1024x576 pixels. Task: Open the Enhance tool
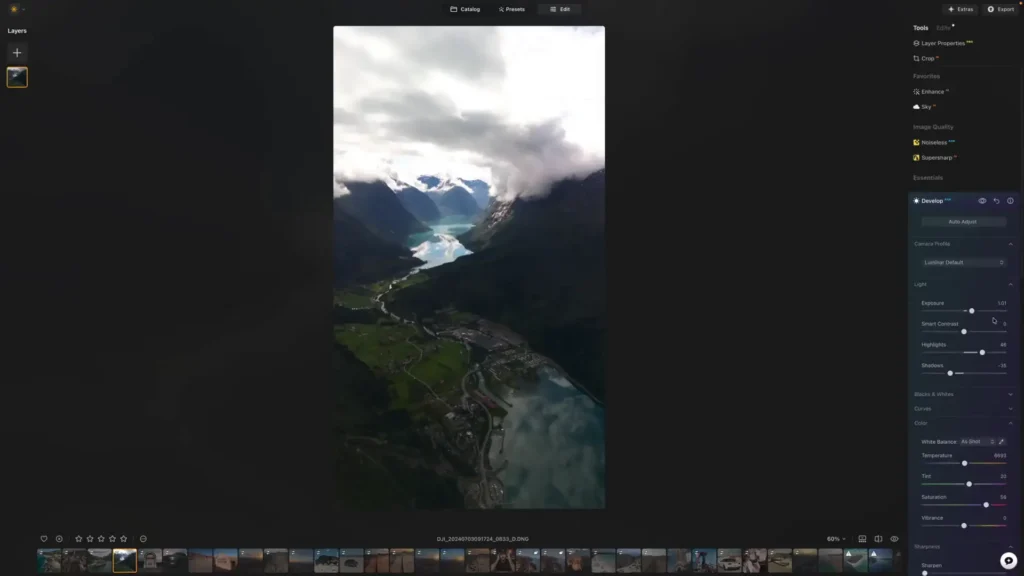(x=935, y=91)
